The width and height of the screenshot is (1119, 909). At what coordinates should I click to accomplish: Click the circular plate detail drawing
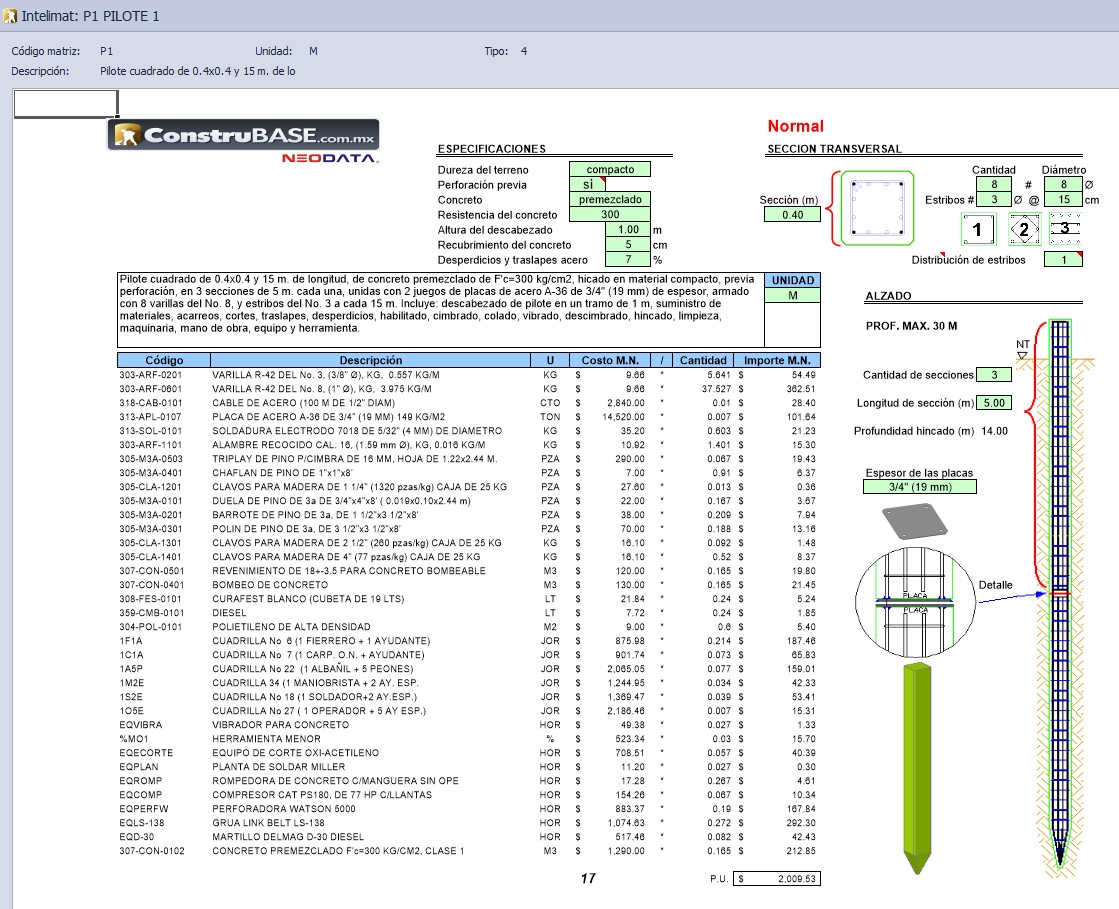916,603
